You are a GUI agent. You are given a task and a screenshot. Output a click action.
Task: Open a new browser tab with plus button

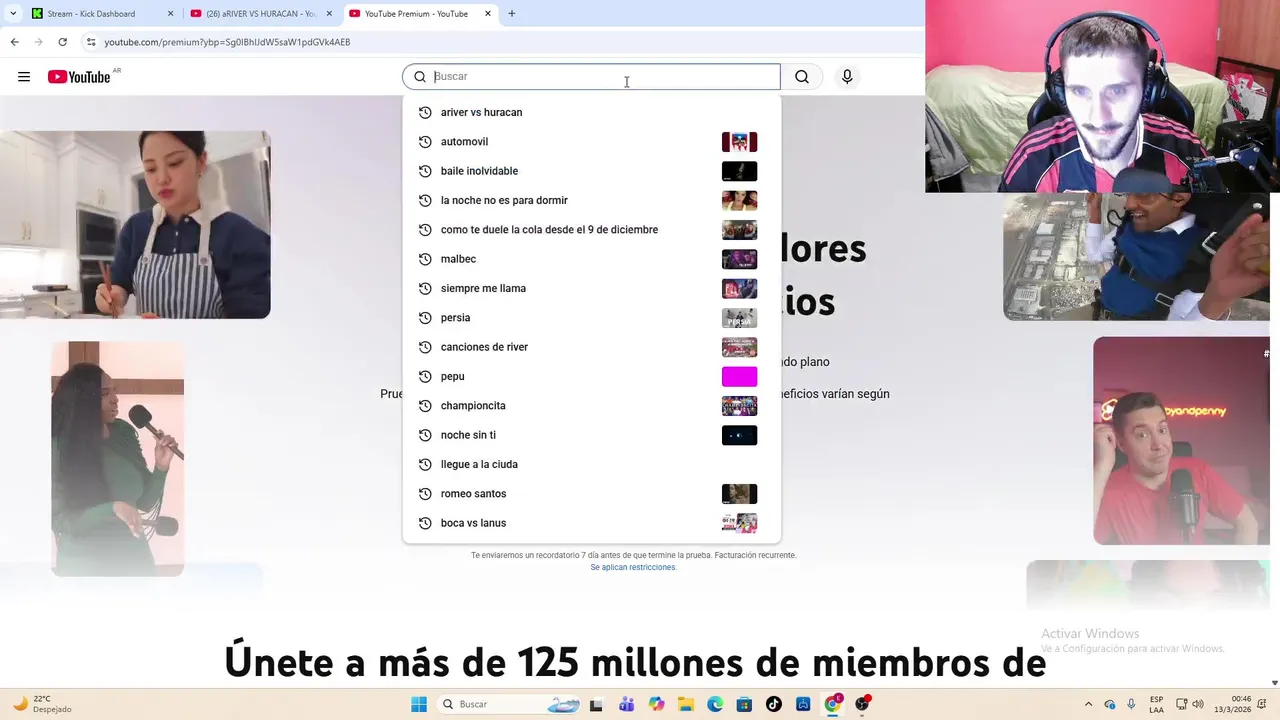(x=512, y=14)
